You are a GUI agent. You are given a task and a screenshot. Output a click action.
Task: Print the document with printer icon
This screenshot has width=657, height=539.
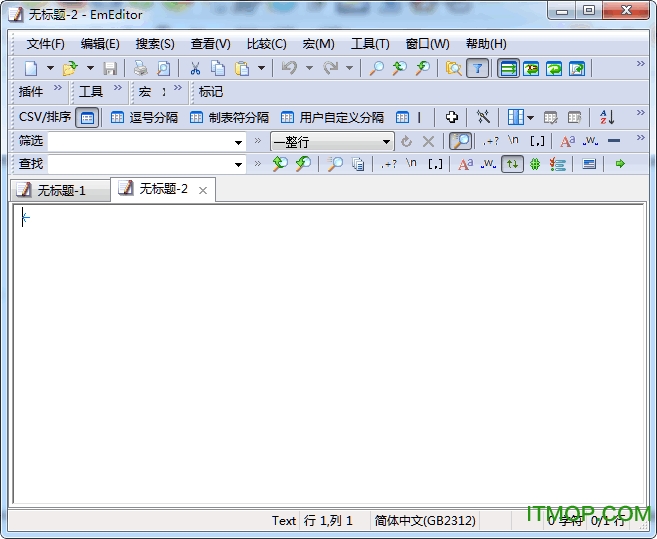[x=140, y=68]
